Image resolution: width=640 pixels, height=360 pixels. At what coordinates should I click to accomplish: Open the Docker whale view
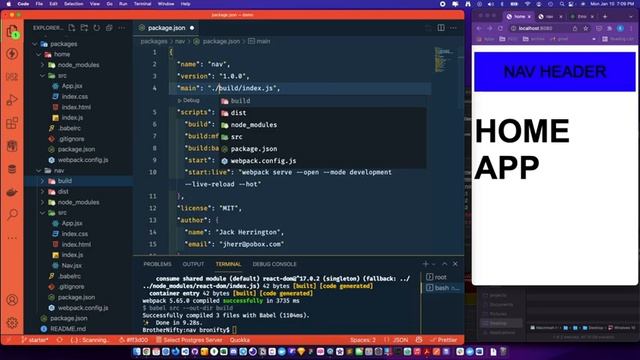pyautogui.click(x=12, y=192)
